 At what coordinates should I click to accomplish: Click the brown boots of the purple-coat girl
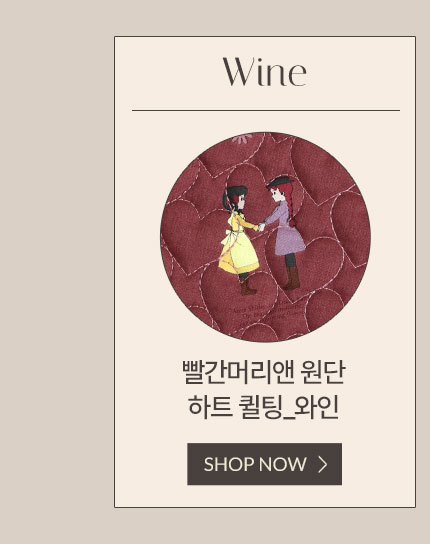coord(291,278)
